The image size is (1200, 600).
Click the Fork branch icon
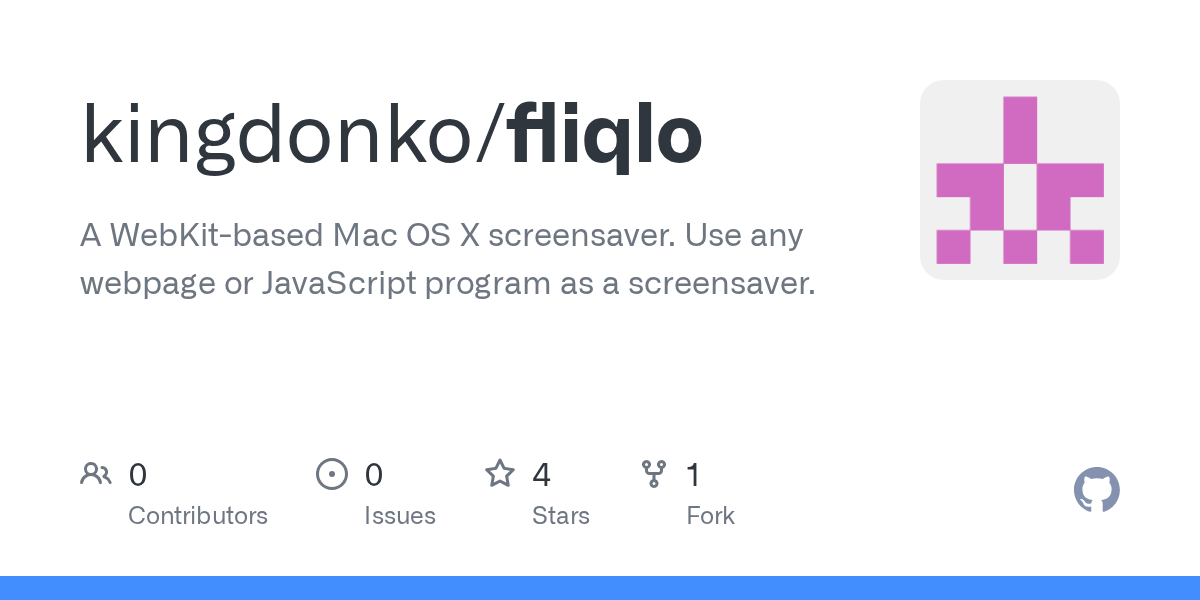point(654,473)
